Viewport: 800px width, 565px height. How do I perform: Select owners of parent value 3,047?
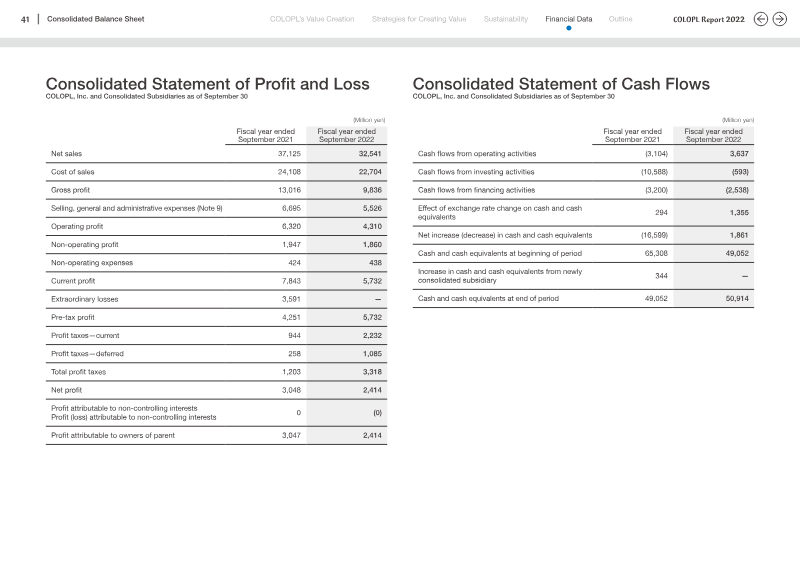(x=291, y=435)
